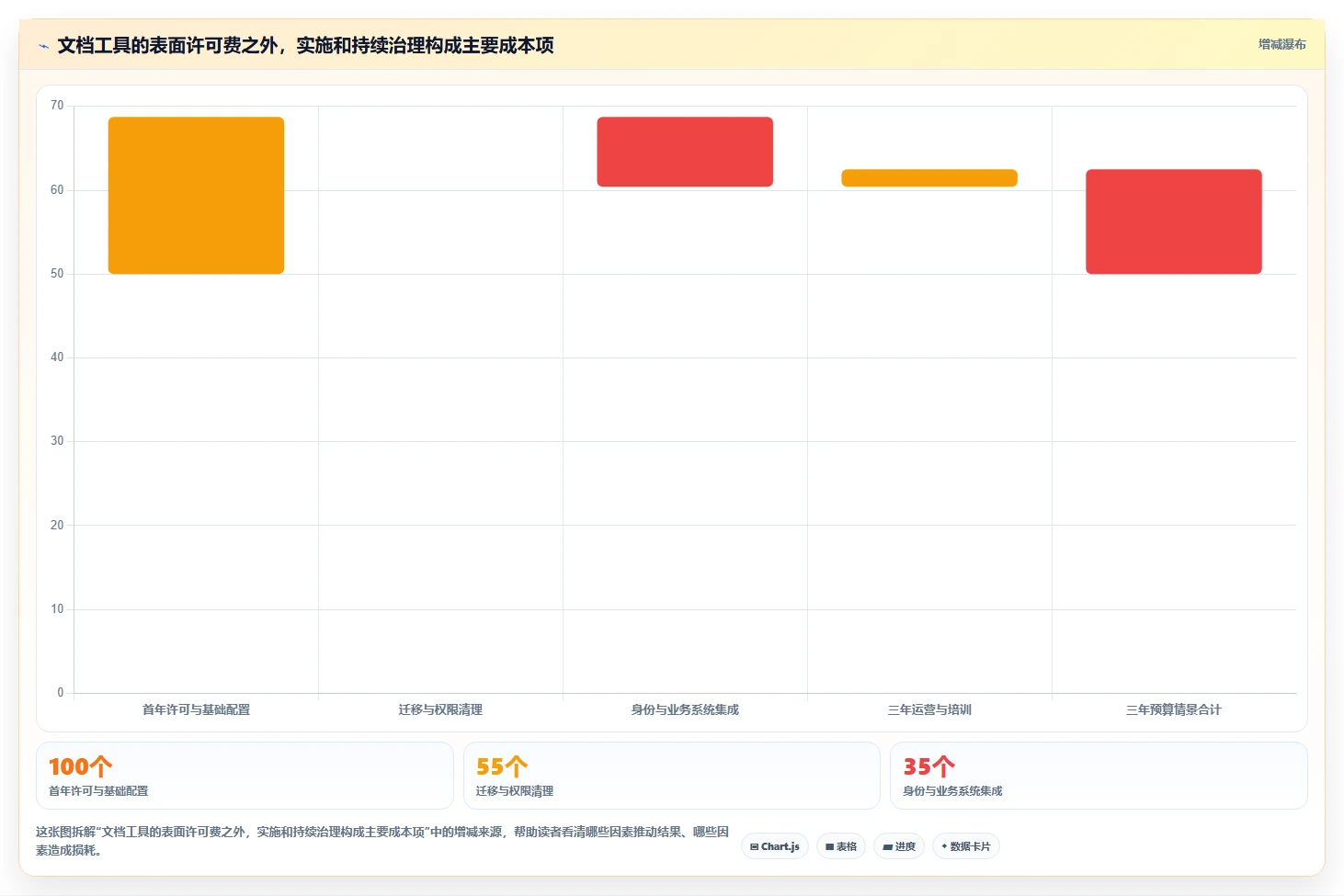Click the x-axis label 首年许可与基础配置

pos(196,709)
